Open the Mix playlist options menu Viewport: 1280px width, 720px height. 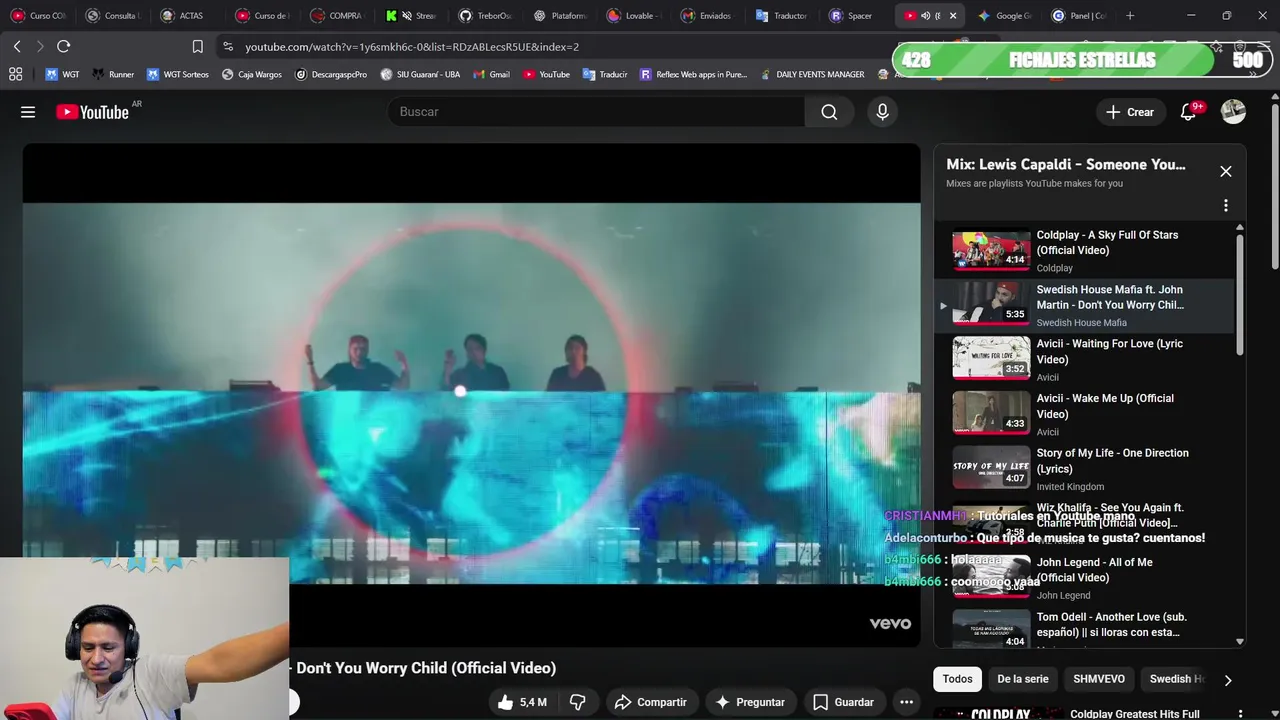coord(1225,206)
